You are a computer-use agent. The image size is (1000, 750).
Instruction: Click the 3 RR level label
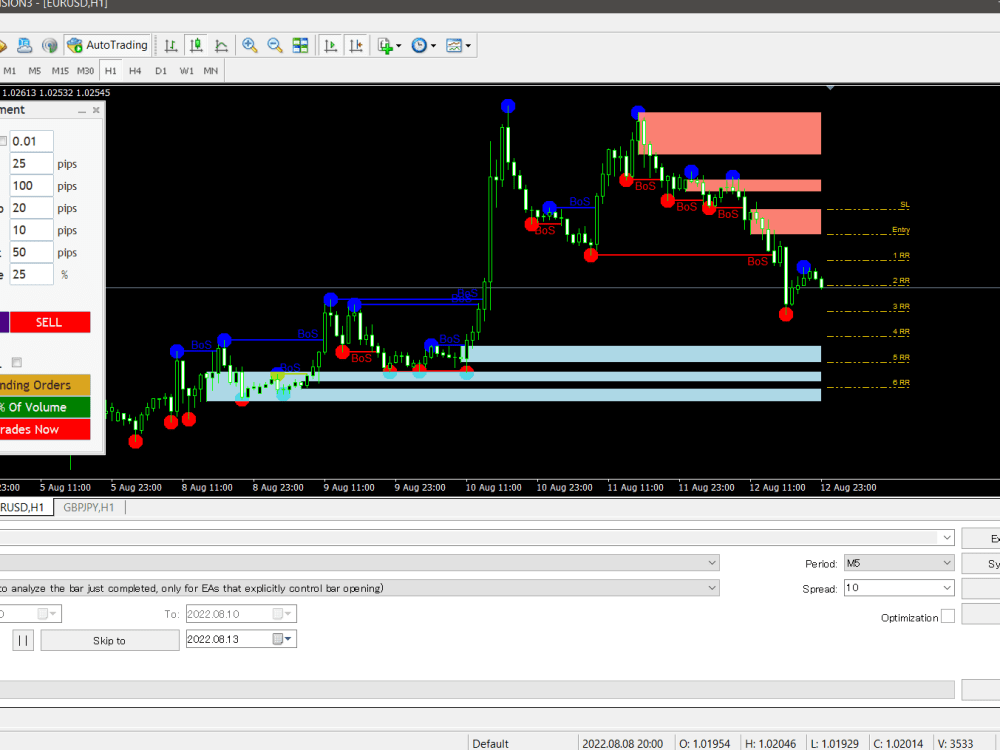click(901, 307)
